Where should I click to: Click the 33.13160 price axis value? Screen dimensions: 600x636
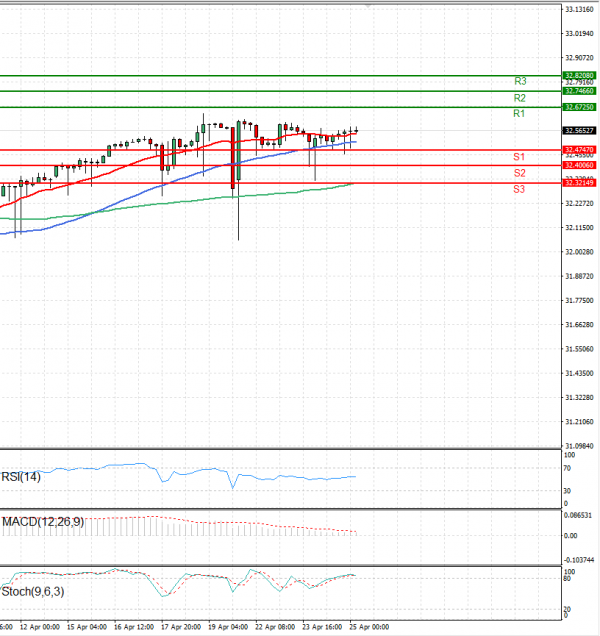[x=579, y=9]
